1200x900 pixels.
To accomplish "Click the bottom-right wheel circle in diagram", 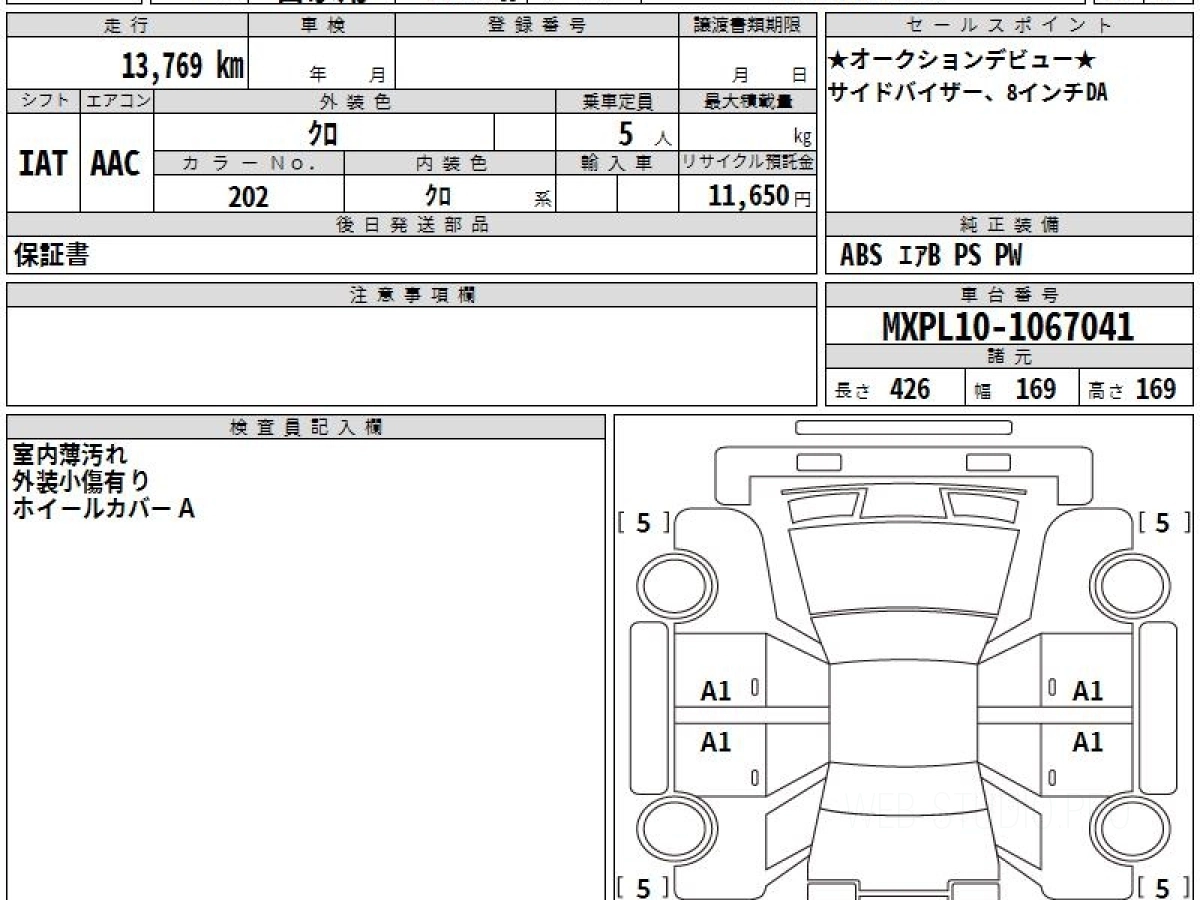I will pos(1129,829).
